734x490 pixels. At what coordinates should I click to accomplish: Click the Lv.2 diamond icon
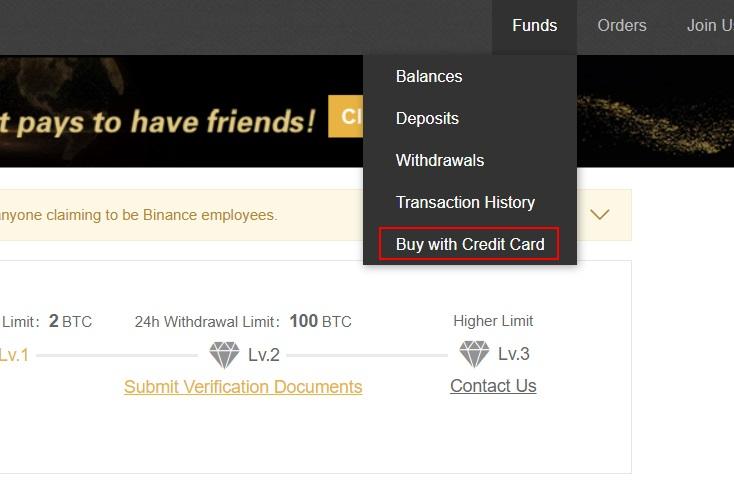224,354
